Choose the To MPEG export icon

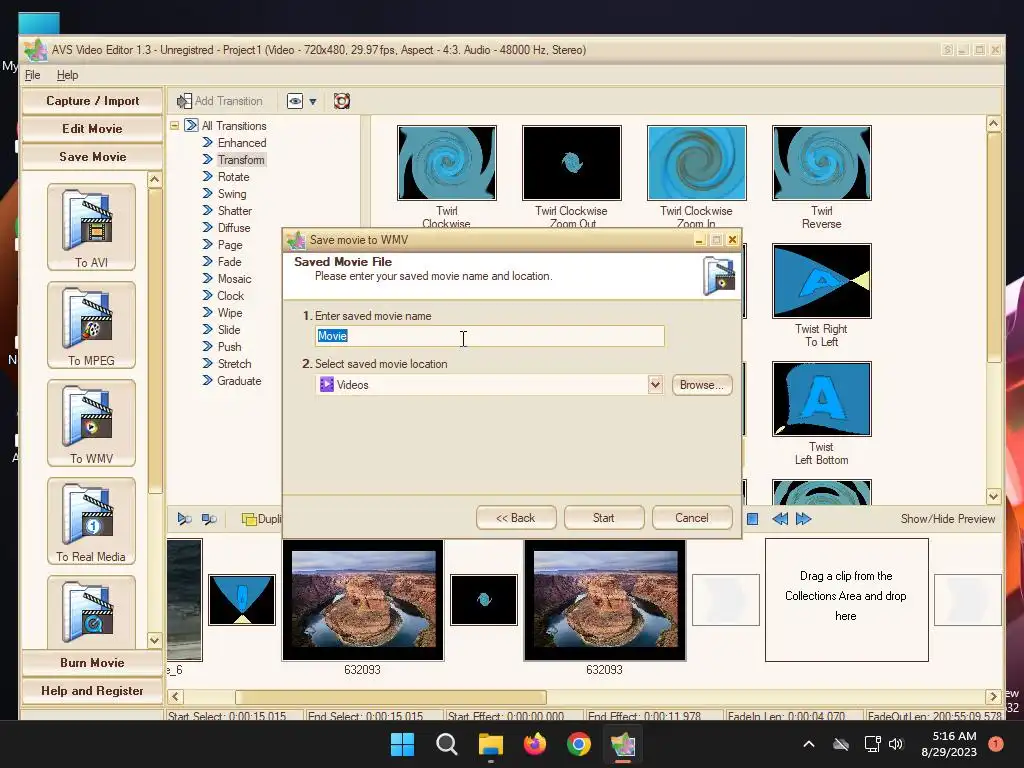click(91, 325)
